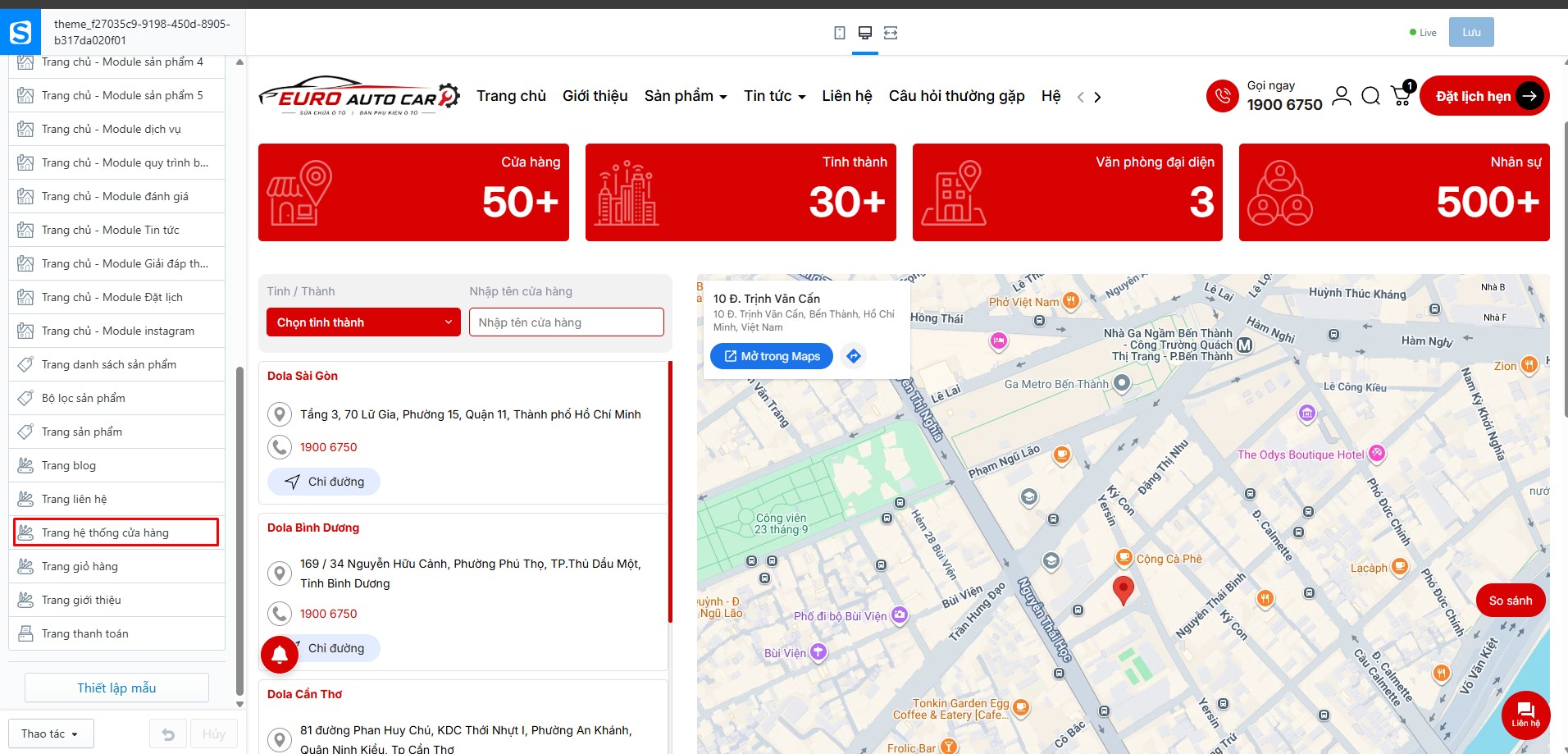The height and width of the screenshot is (754, 1568).
Task: Open the user account icon
Action: coord(1342,96)
